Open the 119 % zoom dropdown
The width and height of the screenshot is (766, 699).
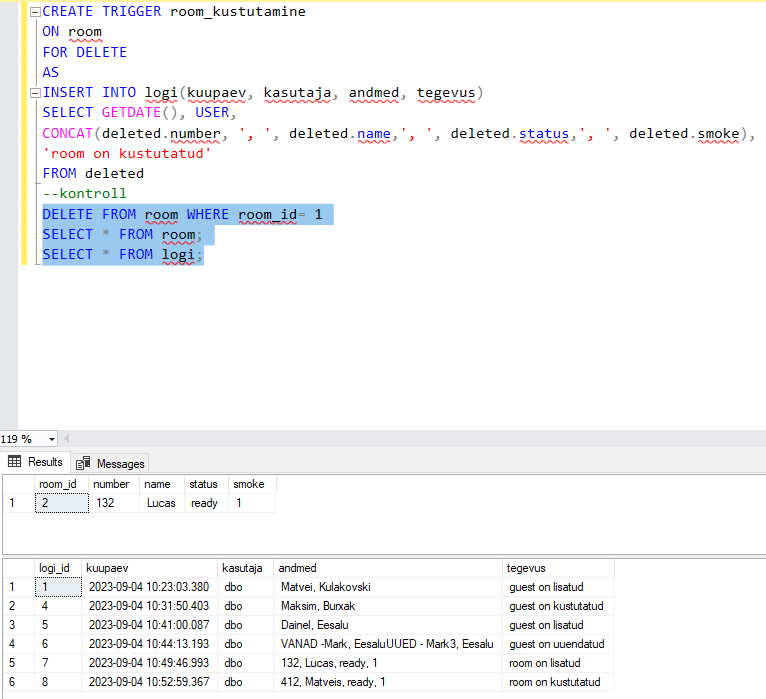tap(51, 439)
